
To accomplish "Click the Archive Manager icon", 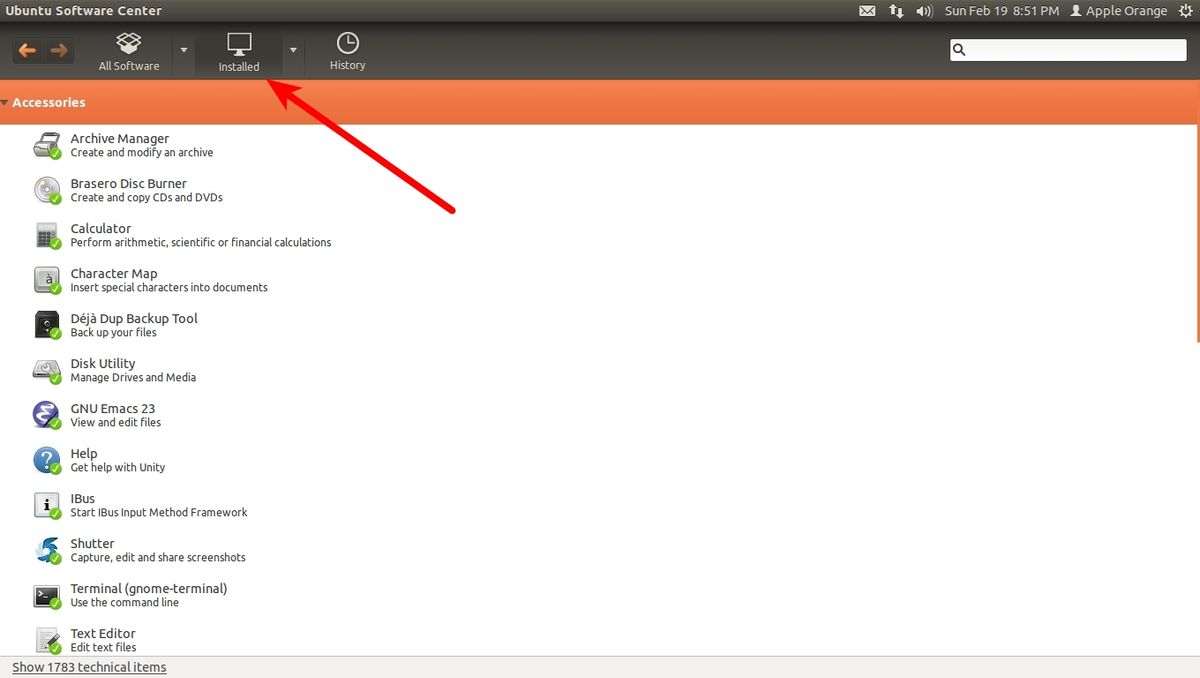I will 46,144.
